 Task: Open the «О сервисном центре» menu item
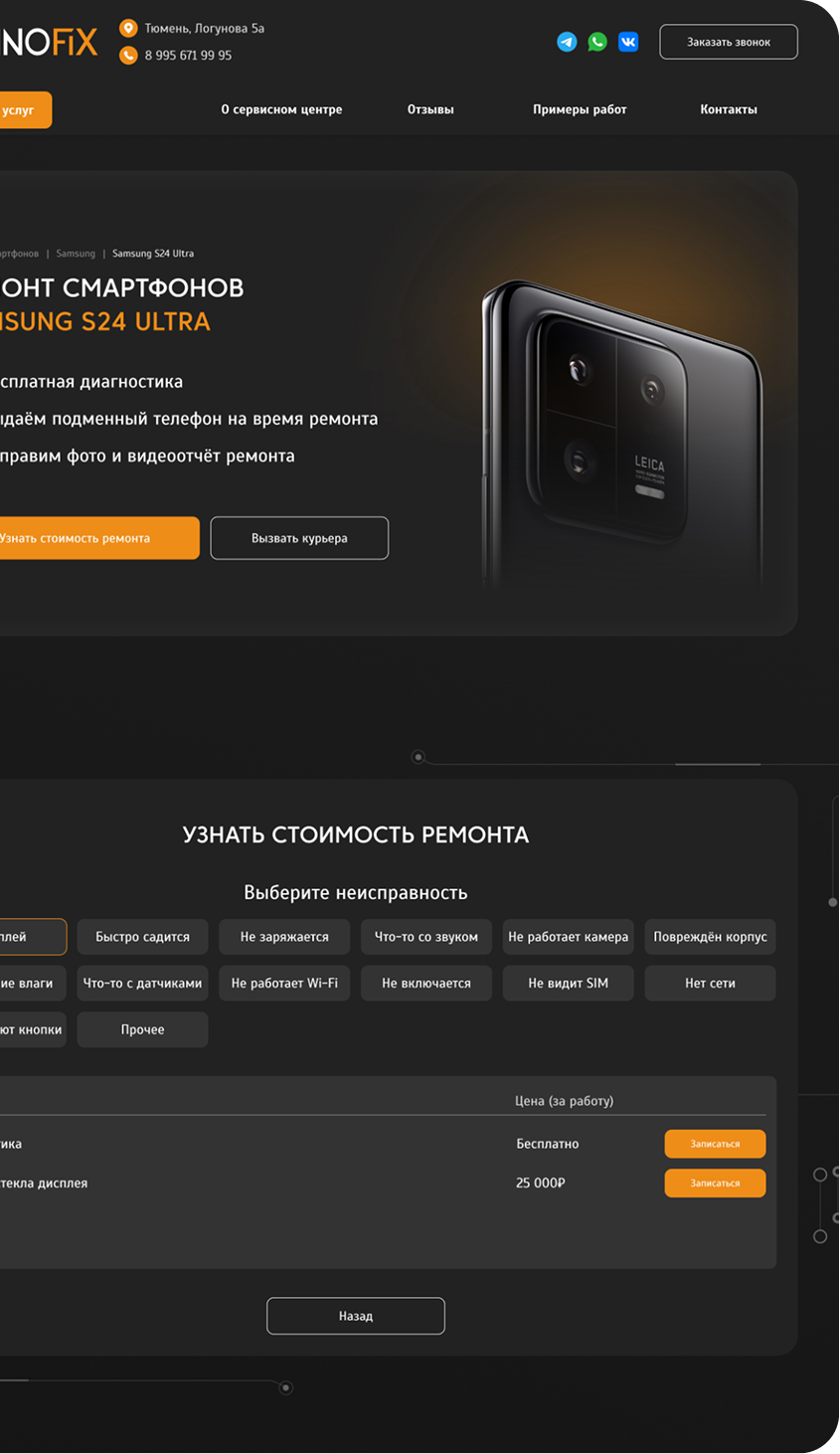pos(281,109)
